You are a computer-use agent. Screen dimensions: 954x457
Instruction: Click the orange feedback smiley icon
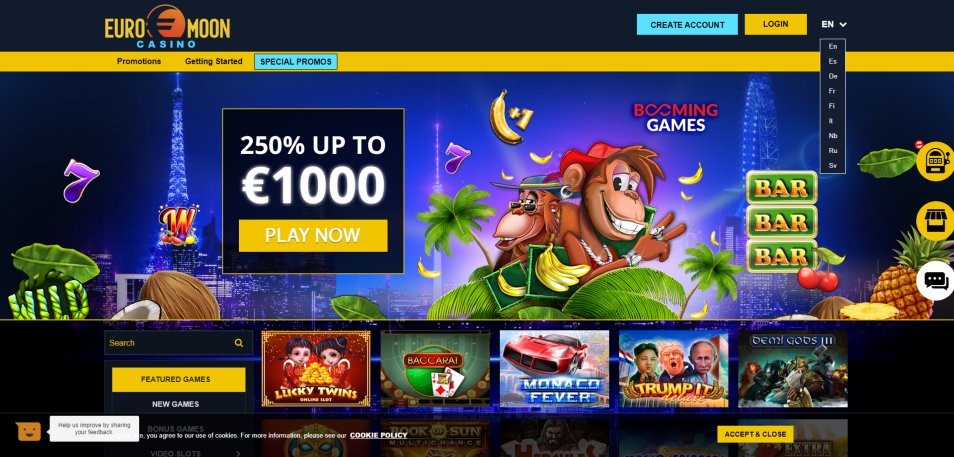point(29,431)
